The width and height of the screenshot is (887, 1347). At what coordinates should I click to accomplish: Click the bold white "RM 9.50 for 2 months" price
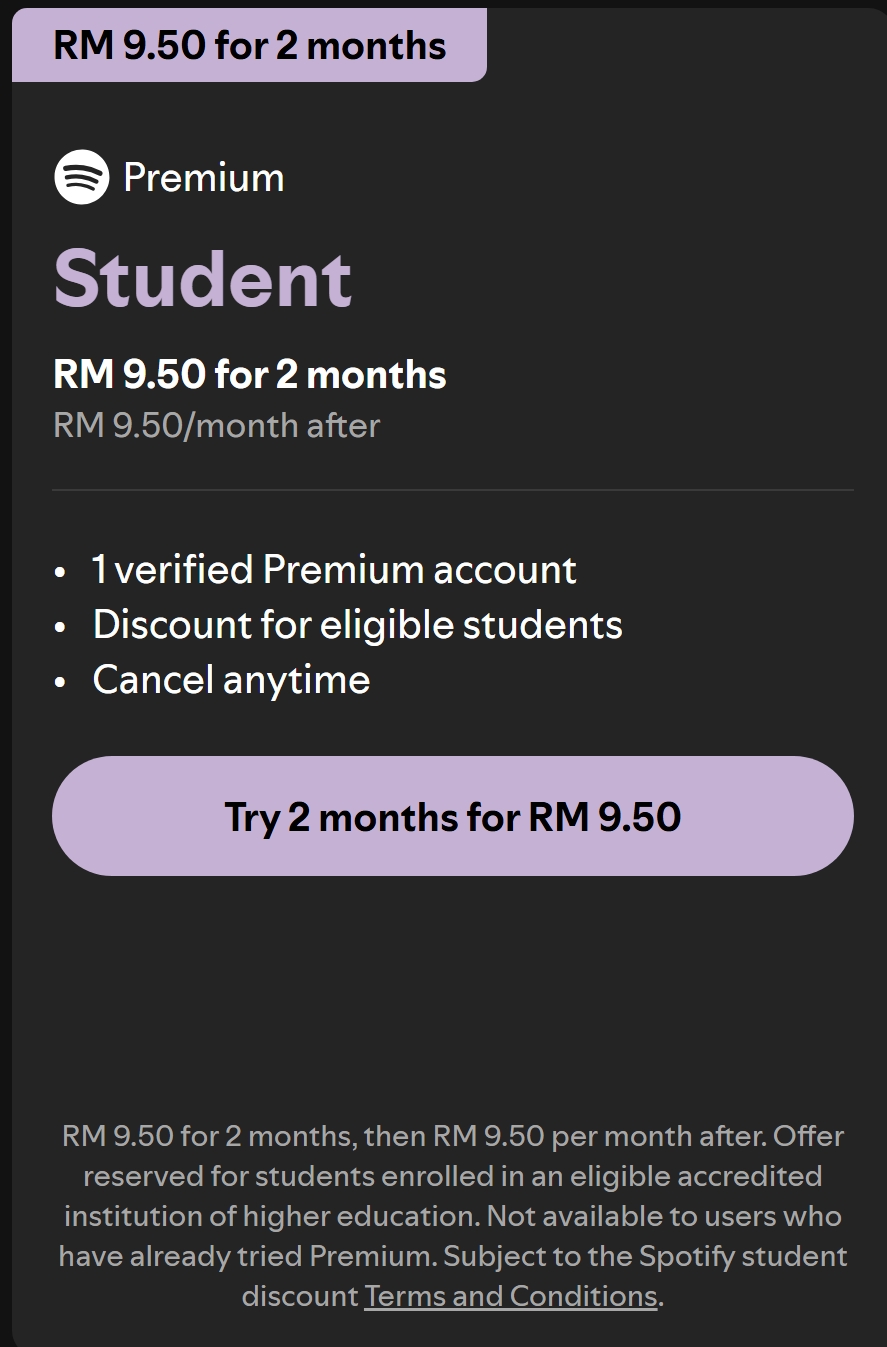(x=249, y=375)
